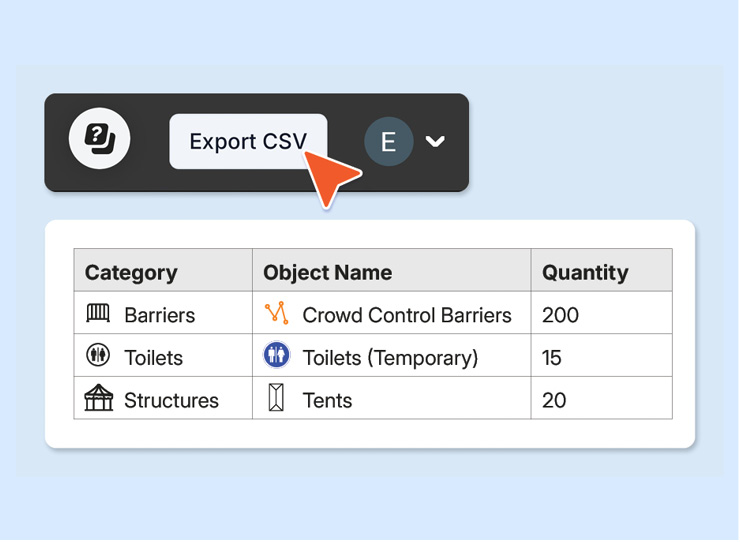Screen dimensions: 740x542
Task: Click the Tents object rectangle icon
Action: [x=277, y=398]
